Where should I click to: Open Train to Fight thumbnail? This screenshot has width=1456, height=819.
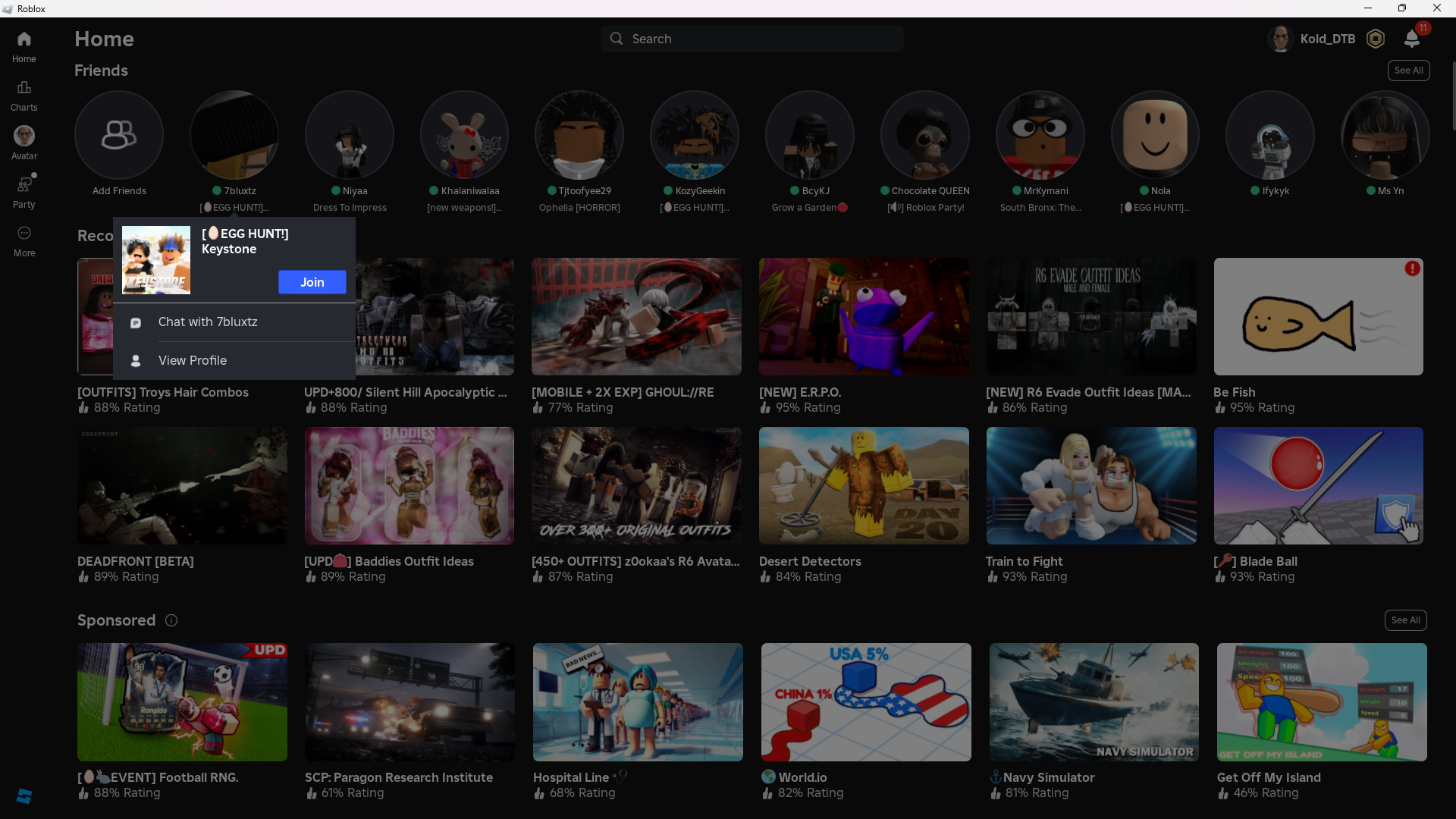pos(1091,485)
